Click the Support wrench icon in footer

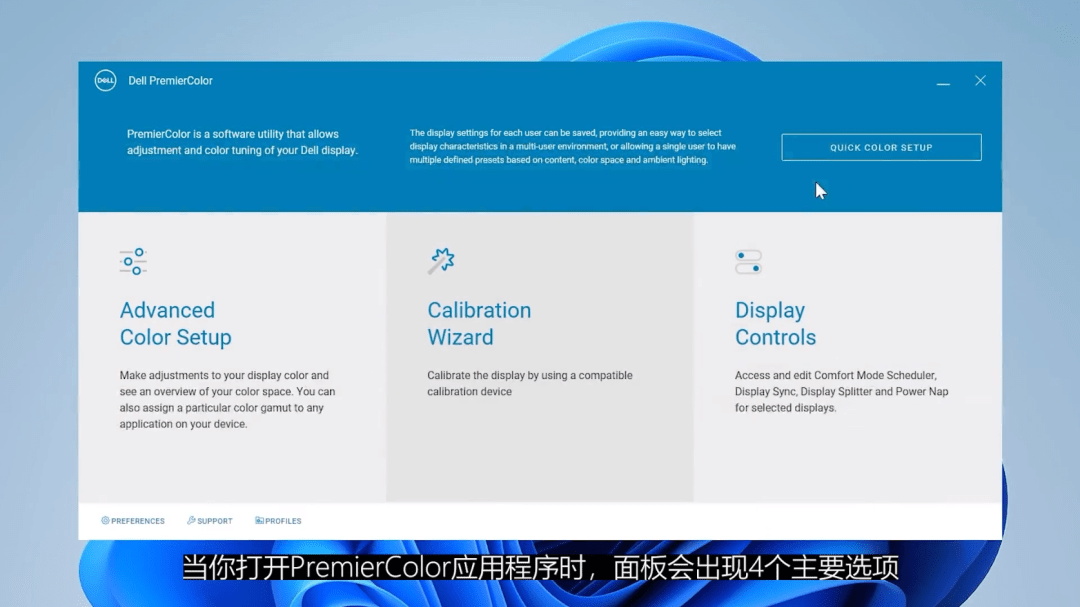[x=189, y=520]
